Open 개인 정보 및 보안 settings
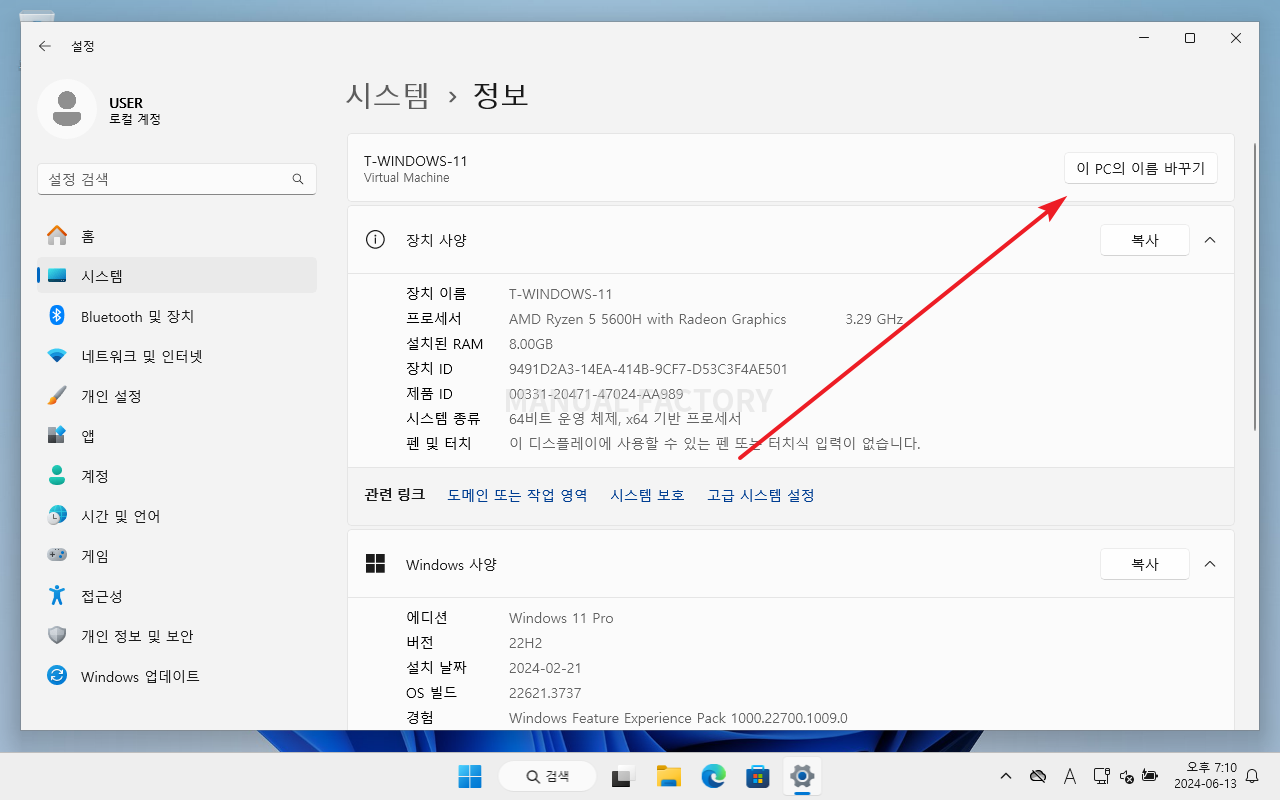 point(177,636)
